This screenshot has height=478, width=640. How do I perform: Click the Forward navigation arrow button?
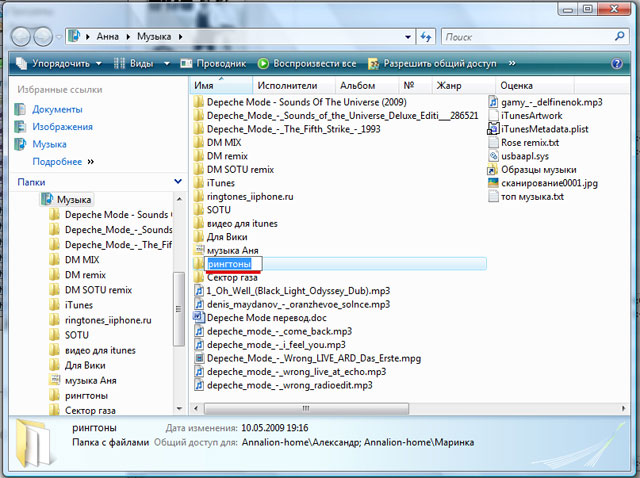(43, 37)
